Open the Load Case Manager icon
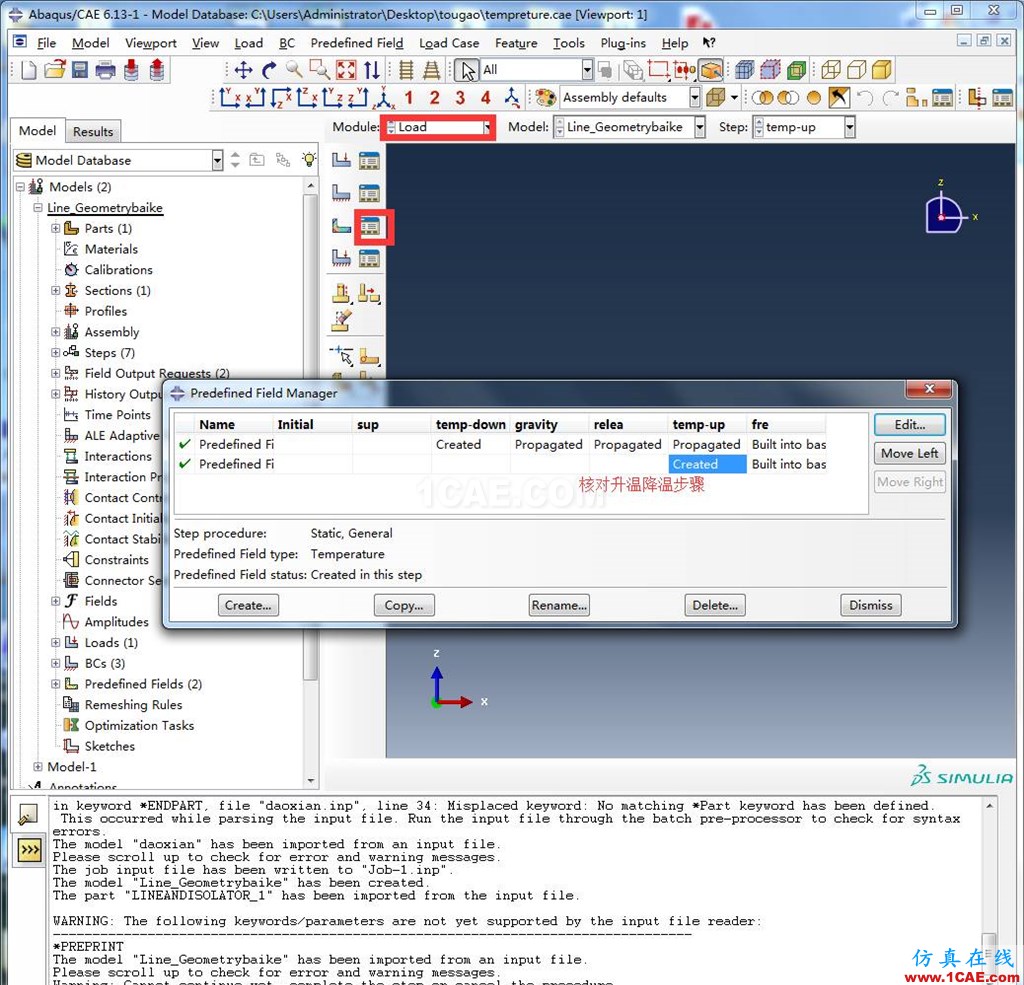 click(x=369, y=259)
